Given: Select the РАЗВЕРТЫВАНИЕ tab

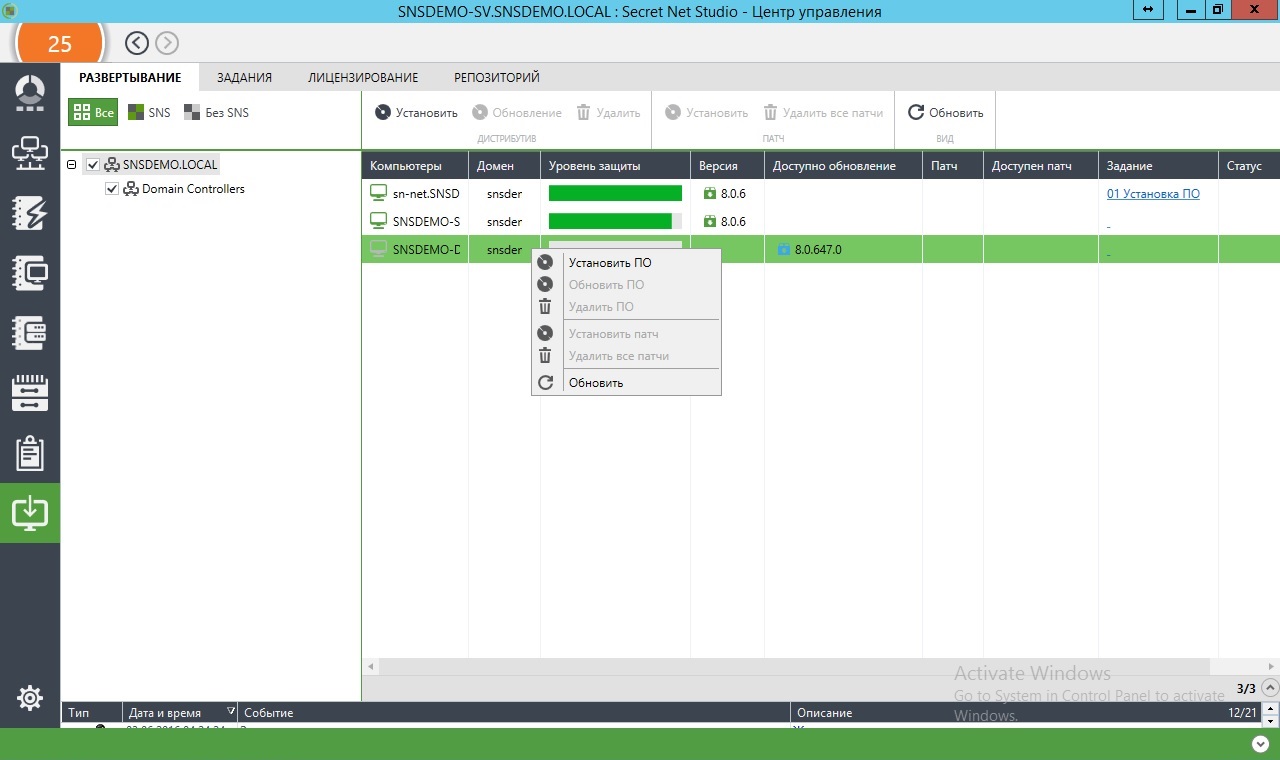Looking at the screenshot, I should (x=130, y=77).
